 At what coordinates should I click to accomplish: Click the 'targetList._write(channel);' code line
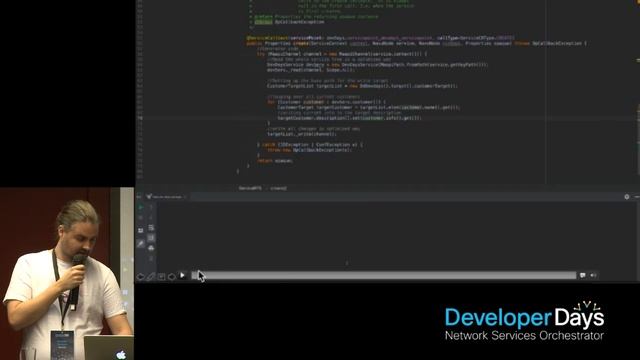pyautogui.click(x=302, y=134)
